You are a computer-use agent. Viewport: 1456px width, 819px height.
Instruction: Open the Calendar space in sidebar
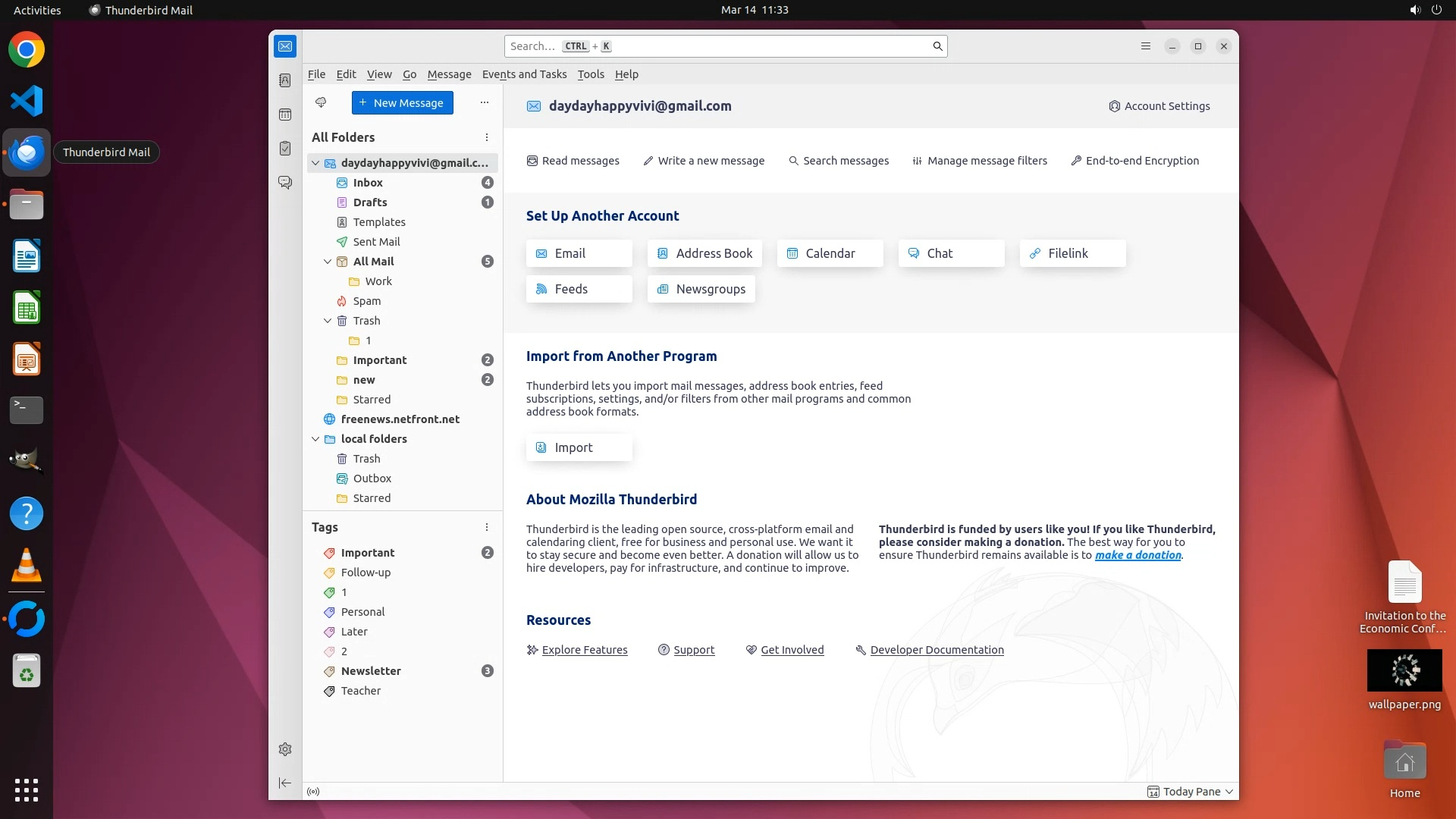pos(285,115)
